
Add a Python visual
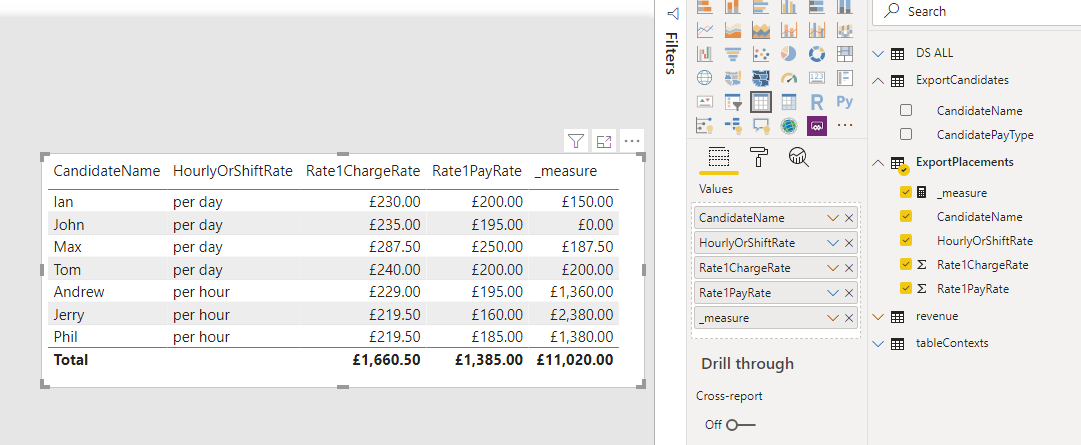(845, 102)
